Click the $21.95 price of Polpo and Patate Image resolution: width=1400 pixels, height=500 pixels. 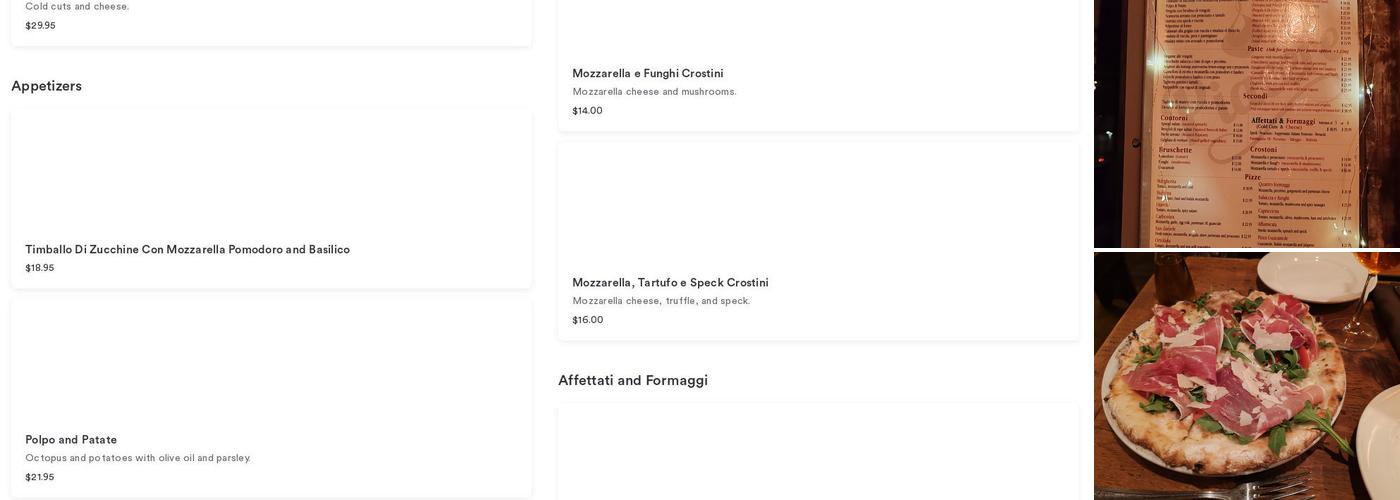40,477
